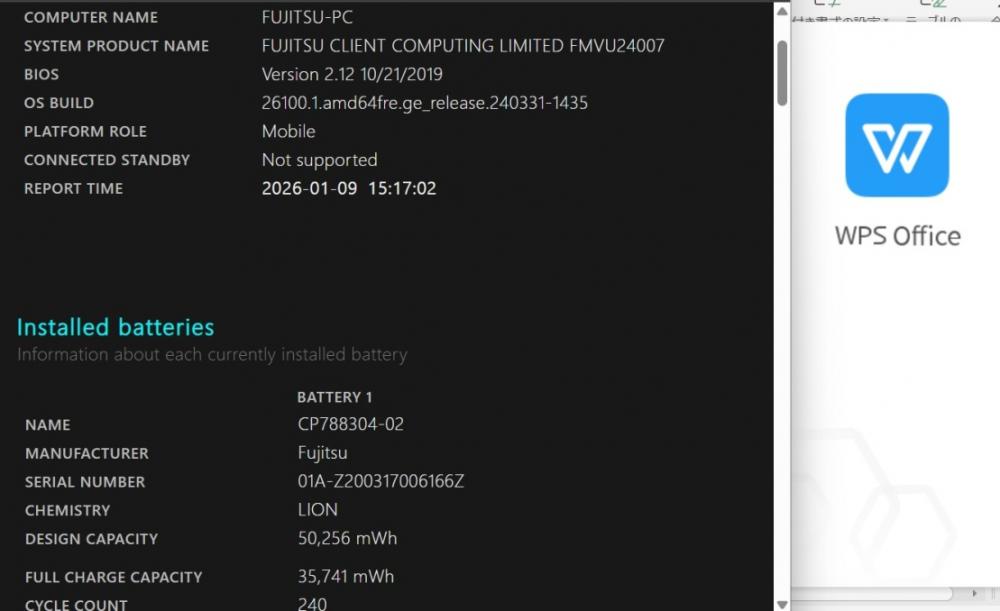Click the battery report scrollbar down arrow

point(782,604)
